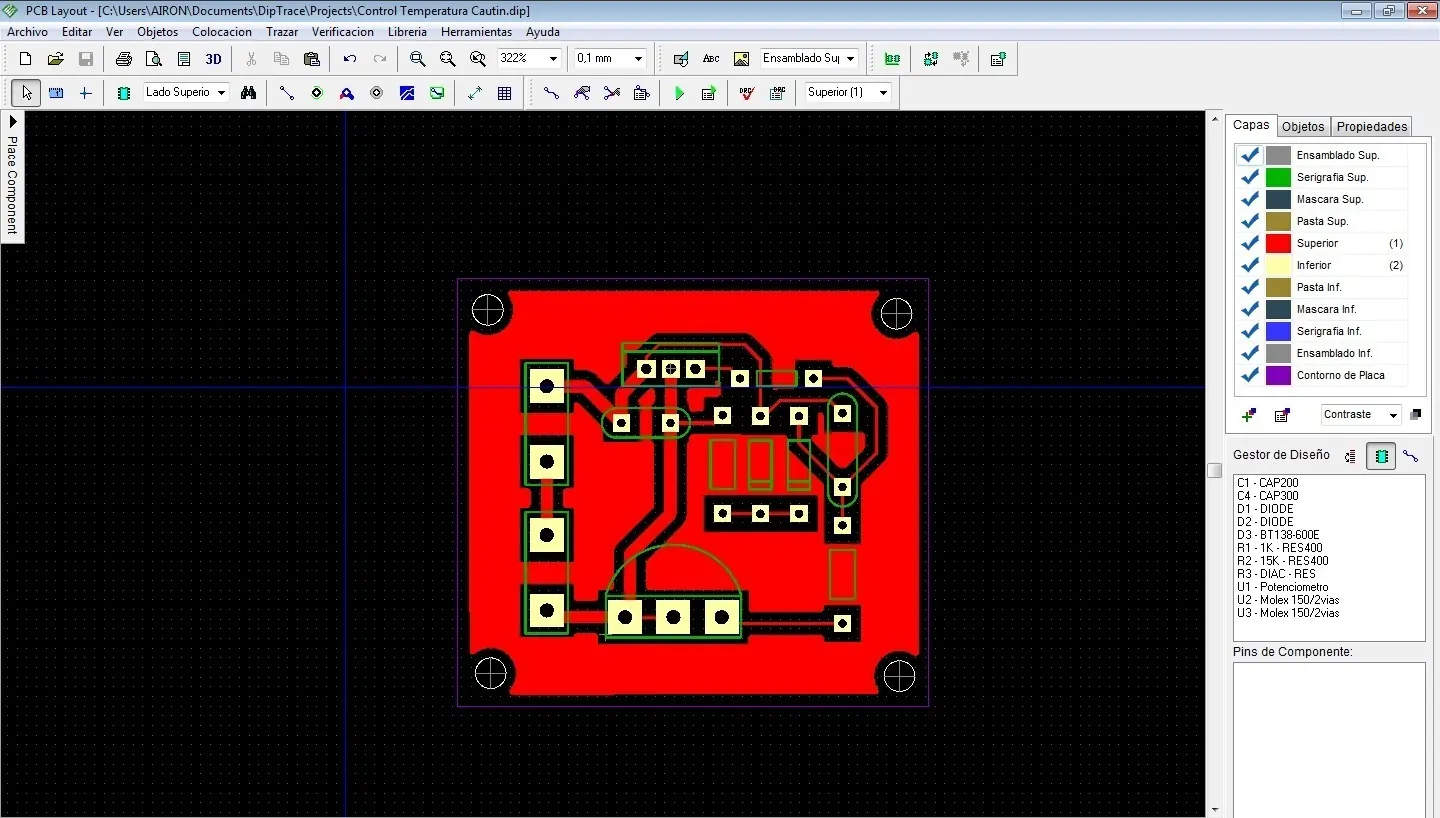
Task: Toggle Mascara Inf. layer visibility
Action: tap(1249, 310)
